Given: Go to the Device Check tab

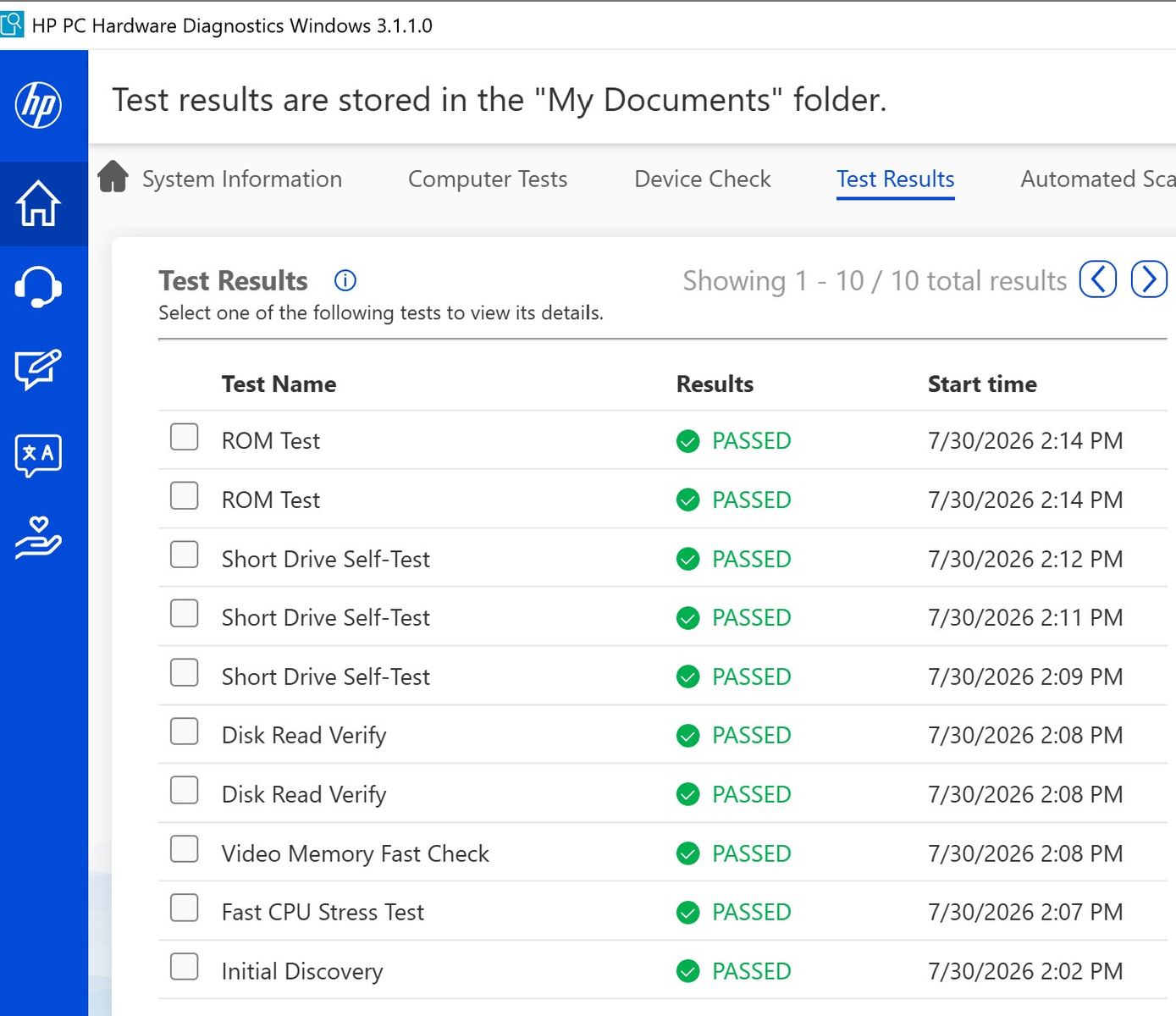Looking at the screenshot, I should (703, 179).
